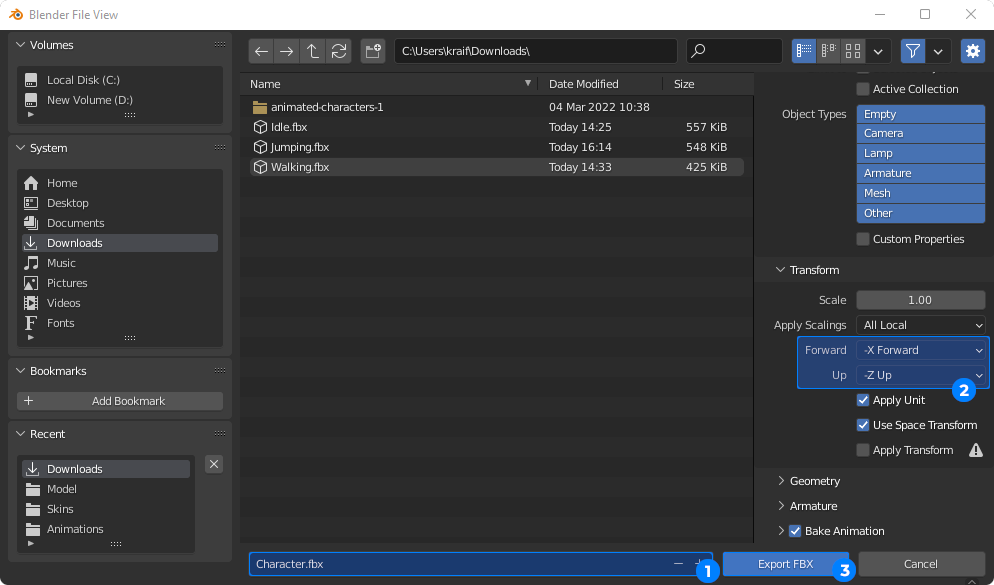Click the Scale value field
The height and width of the screenshot is (585, 994).
click(x=920, y=300)
